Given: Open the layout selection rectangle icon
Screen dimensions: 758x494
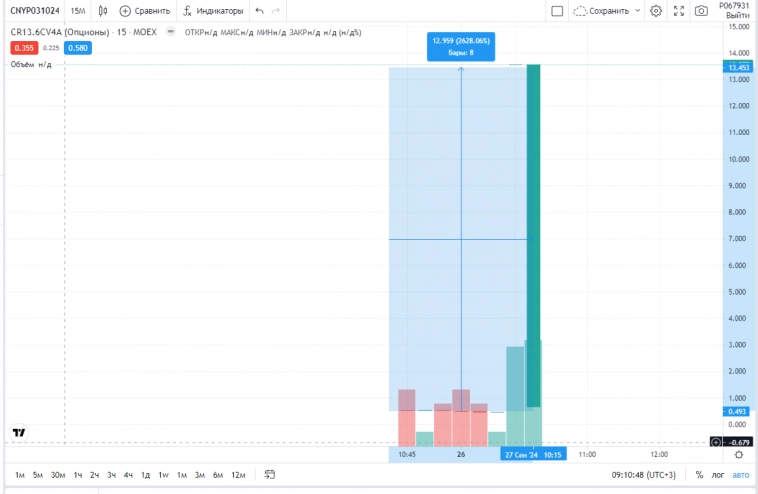Looking at the screenshot, I should coord(557,11).
